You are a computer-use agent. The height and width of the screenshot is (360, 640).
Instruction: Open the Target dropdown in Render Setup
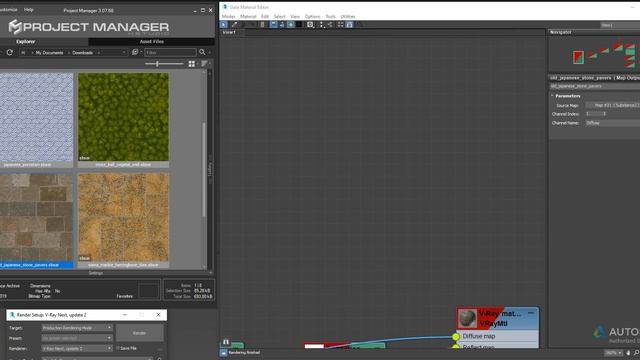click(77, 328)
